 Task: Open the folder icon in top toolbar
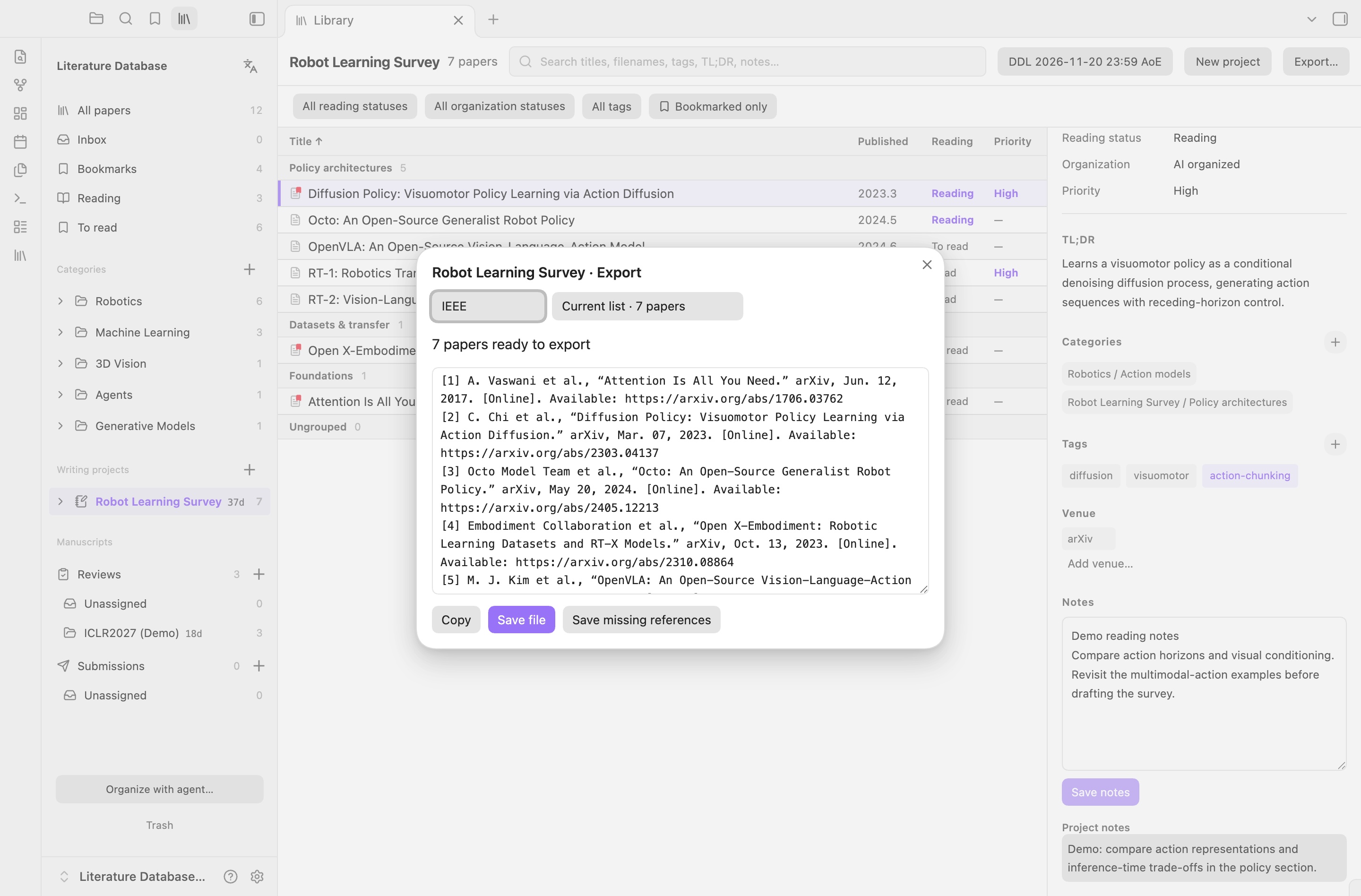(96, 19)
